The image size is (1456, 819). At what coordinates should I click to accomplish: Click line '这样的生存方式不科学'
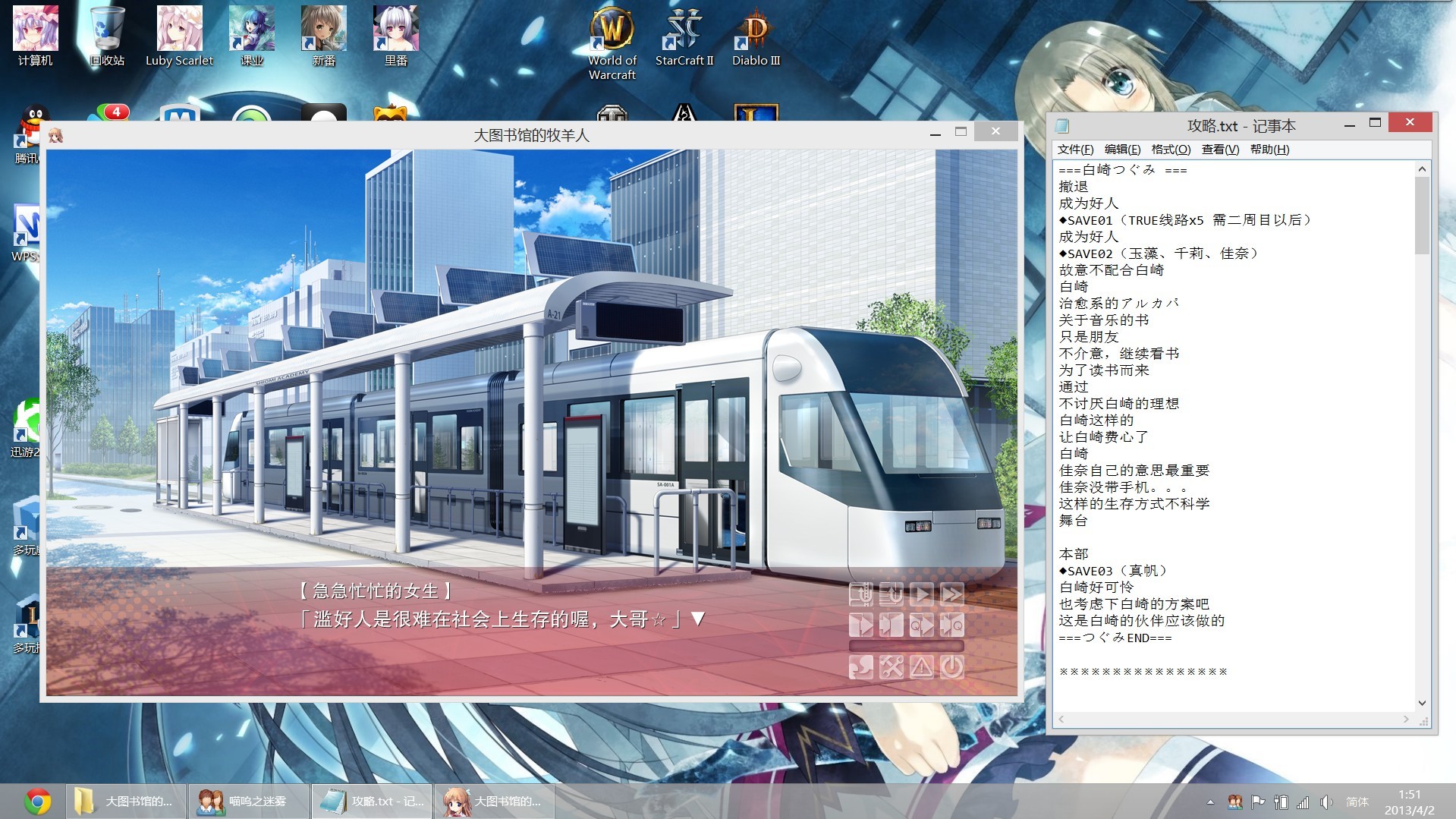tap(1134, 504)
